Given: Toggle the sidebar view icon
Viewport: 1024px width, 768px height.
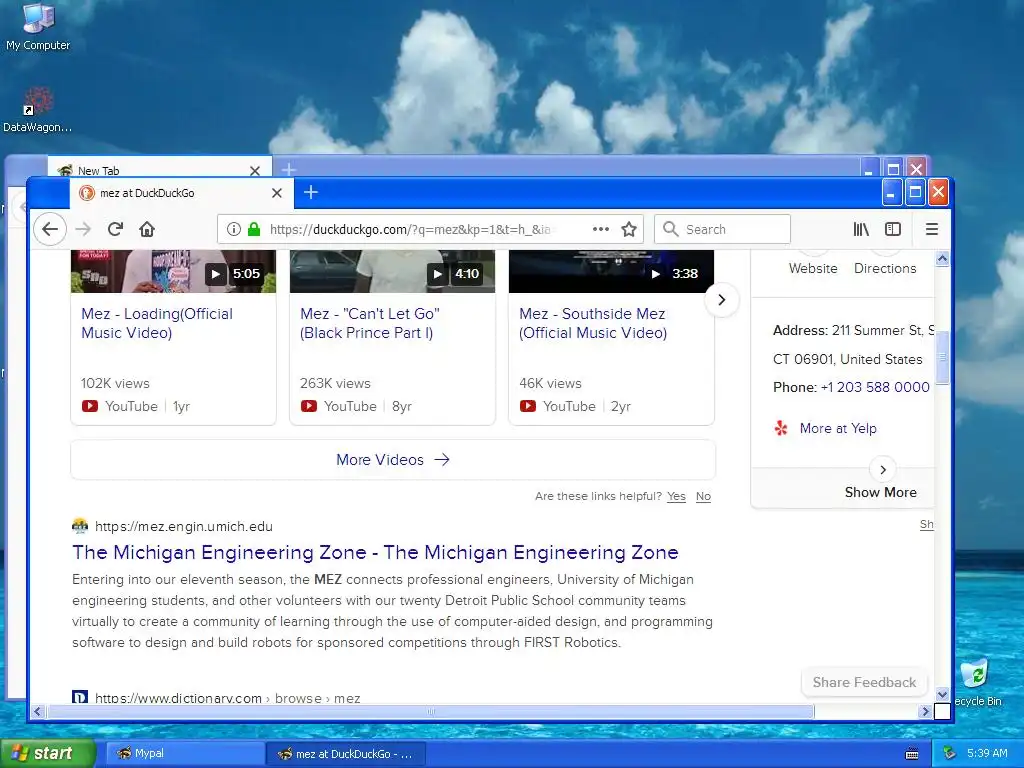Looking at the screenshot, I should pyautogui.click(x=893, y=229).
